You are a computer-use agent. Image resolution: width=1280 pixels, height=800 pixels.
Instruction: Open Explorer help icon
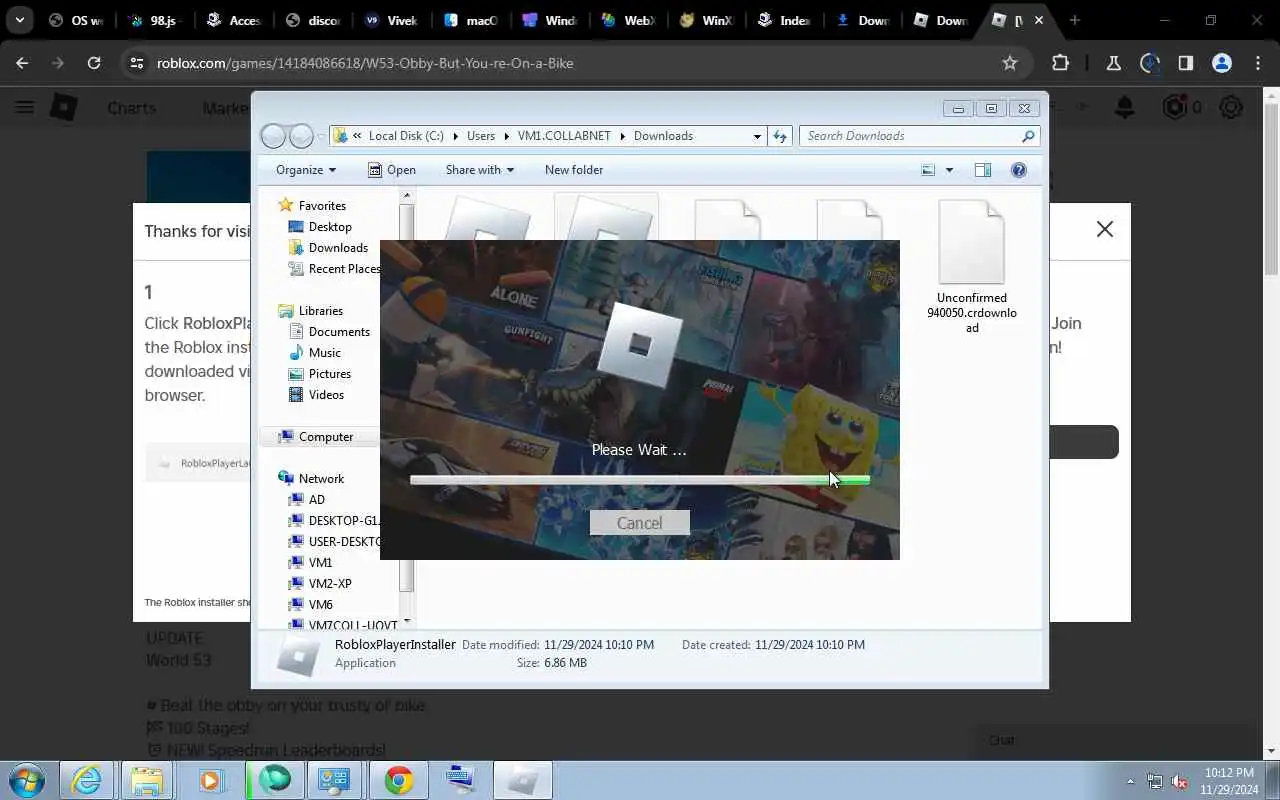(1019, 170)
